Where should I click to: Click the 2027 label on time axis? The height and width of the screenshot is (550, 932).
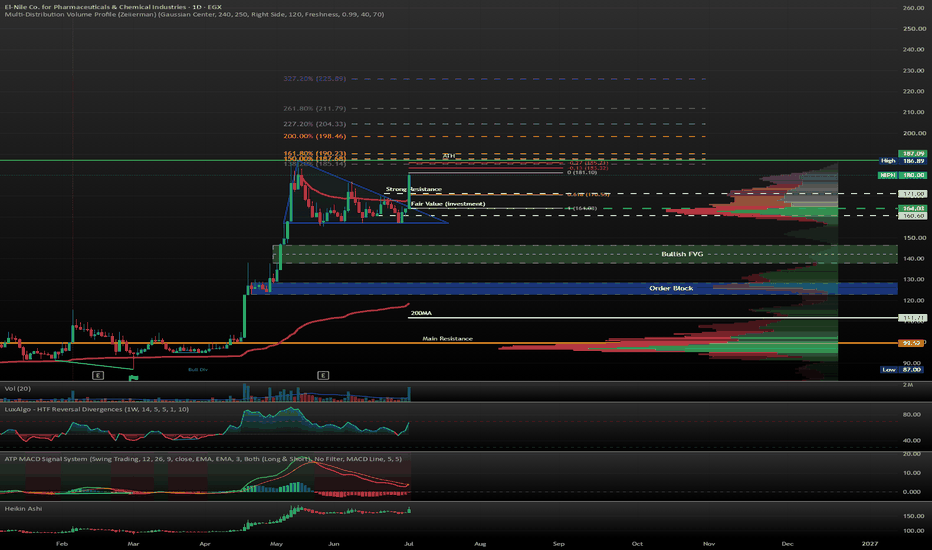[870, 543]
